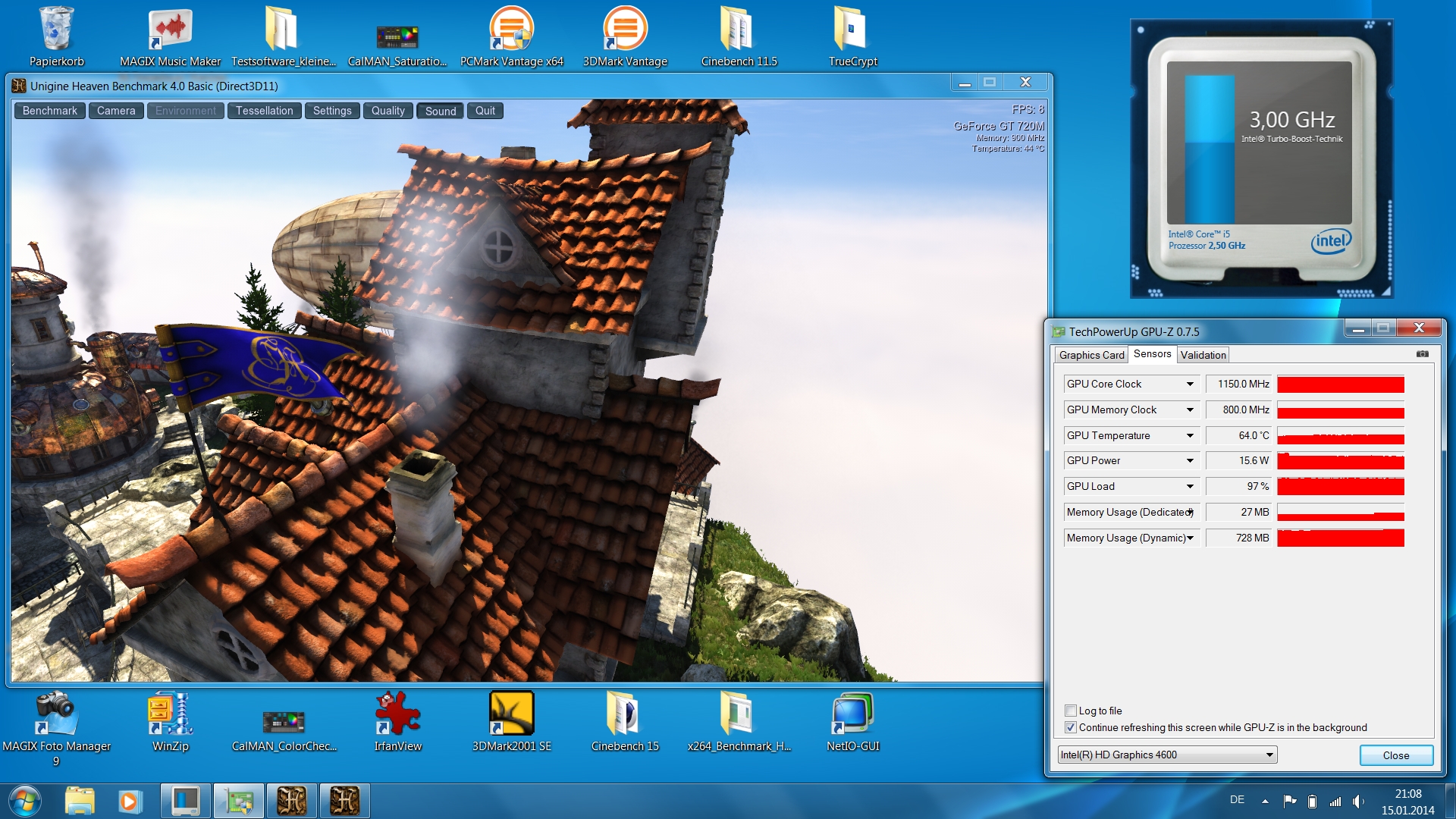Toggle Sound button in Heaven Benchmark

440,111
